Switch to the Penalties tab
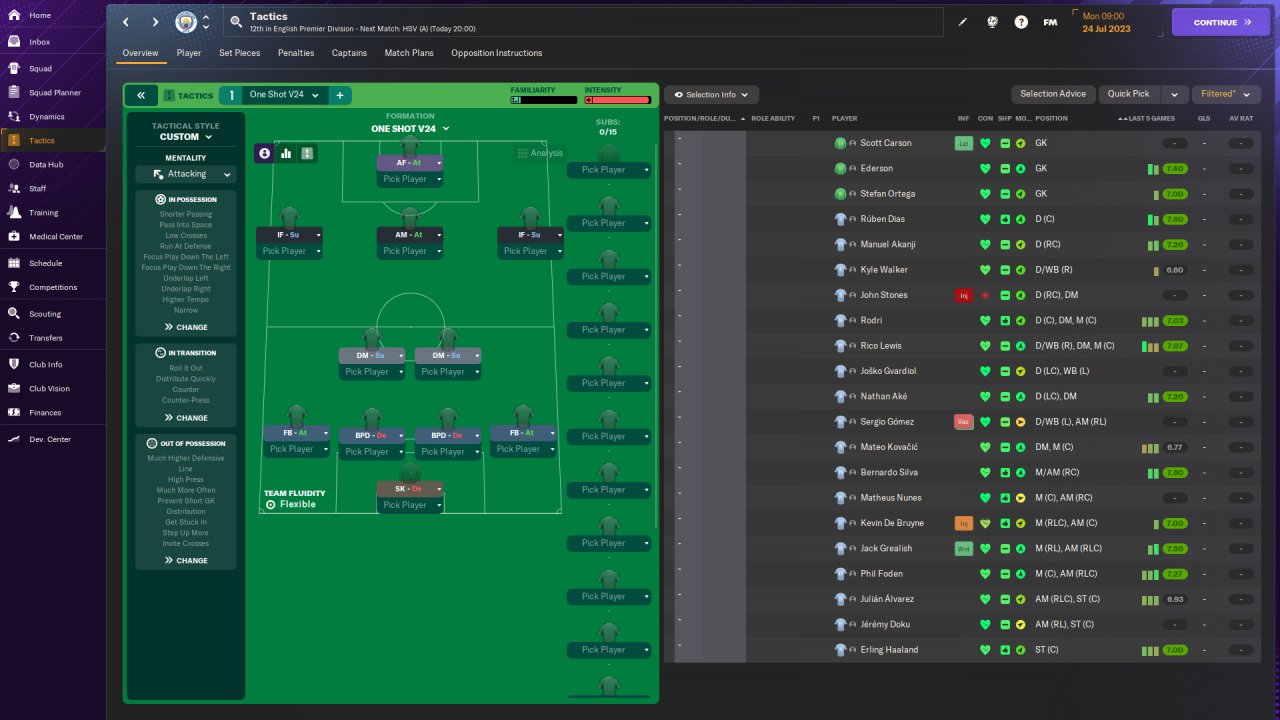The image size is (1280, 720). pyautogui.click(x=296, y=53)
